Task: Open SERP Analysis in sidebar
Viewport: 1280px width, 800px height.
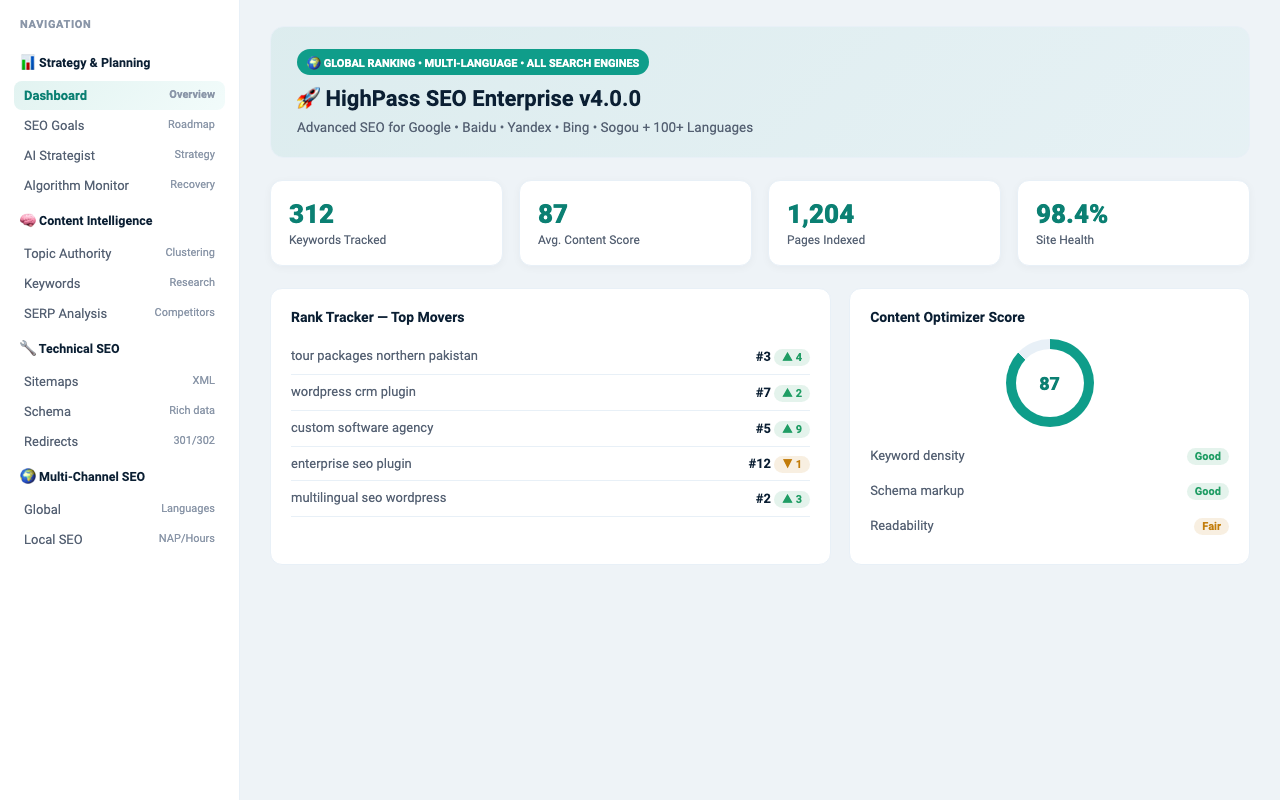Action: pos(119,313)
